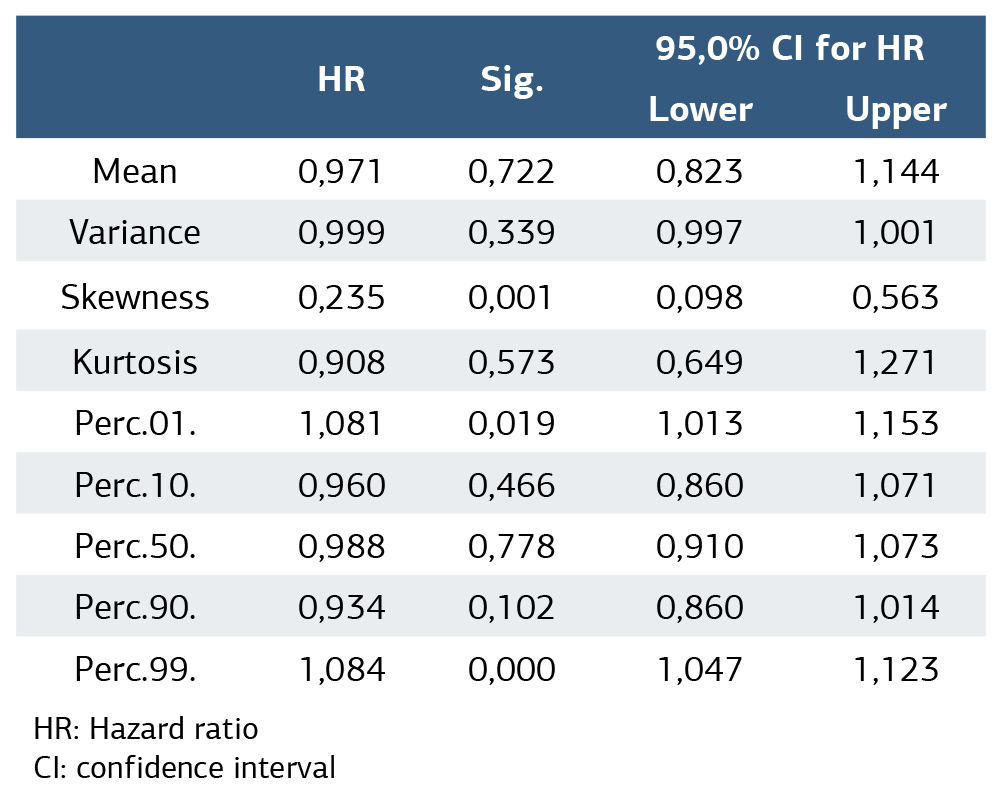Select the '95,0% CI for HR' header

pyautogui.click(x=790, y=48)
